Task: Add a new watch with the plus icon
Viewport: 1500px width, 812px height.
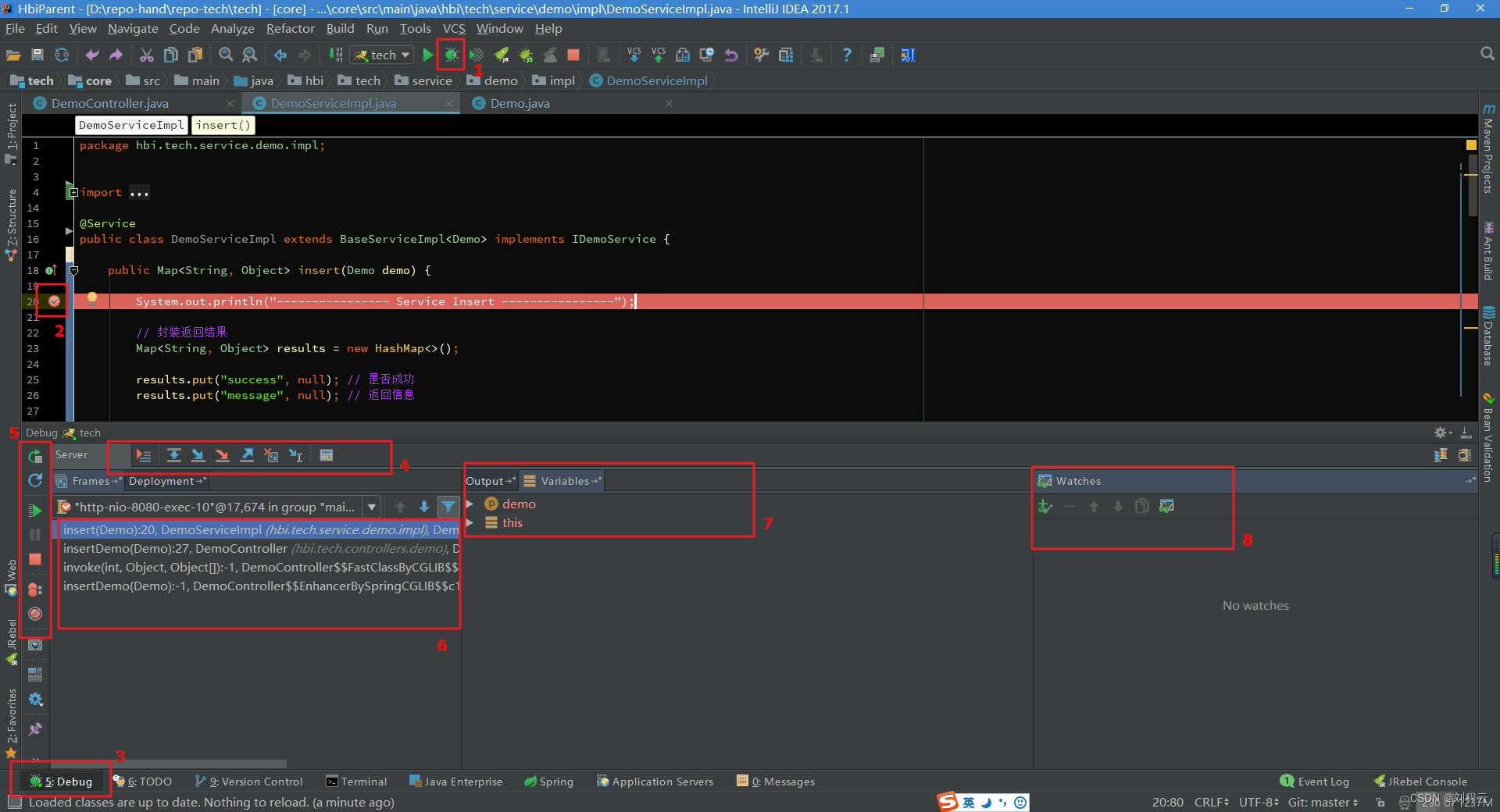Action: point(1045,506)
